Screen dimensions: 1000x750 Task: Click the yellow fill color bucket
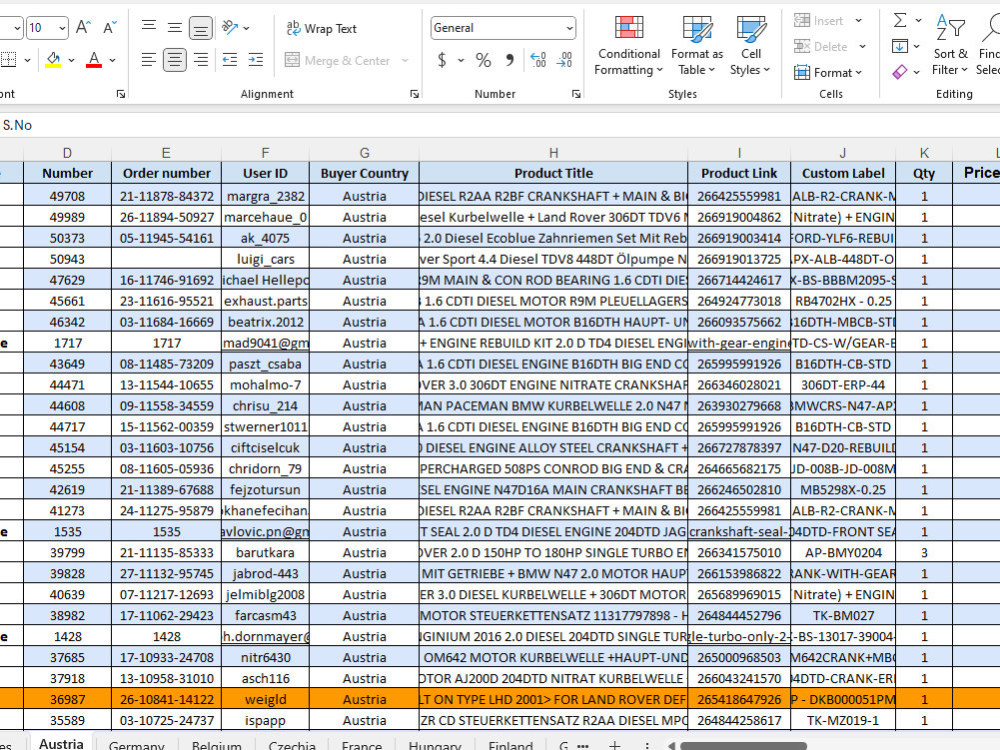tap(54, 60)
